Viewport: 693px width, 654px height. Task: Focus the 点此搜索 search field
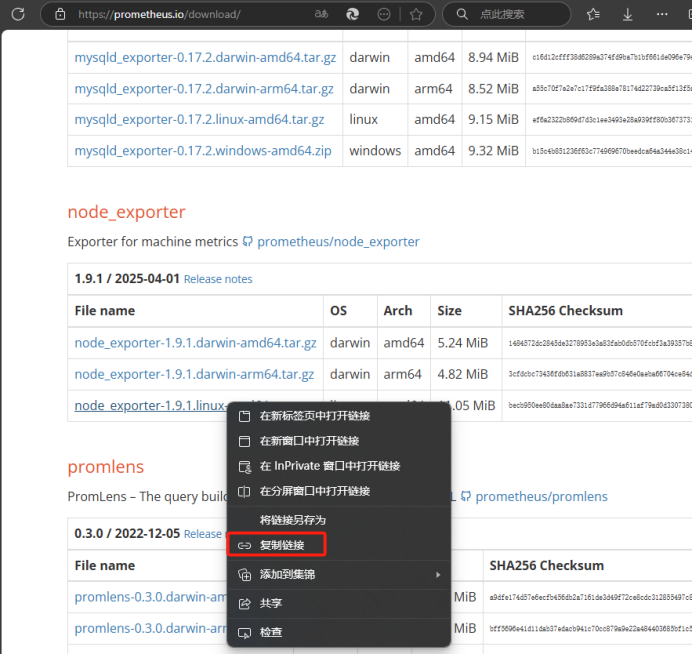pos(506,14)
